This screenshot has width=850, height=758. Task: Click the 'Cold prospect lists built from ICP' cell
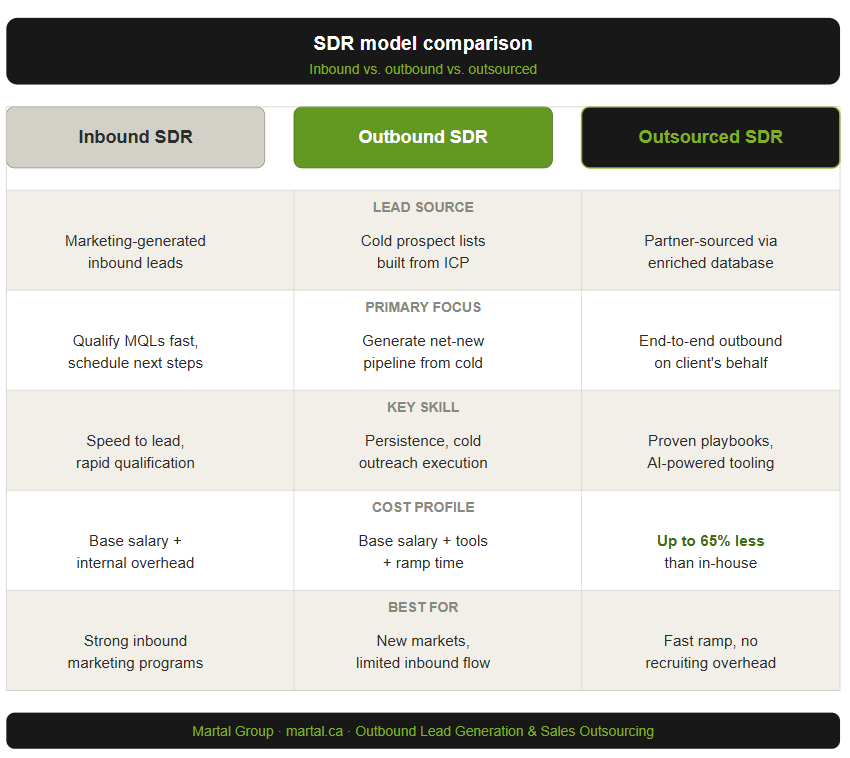coord(422,252)
